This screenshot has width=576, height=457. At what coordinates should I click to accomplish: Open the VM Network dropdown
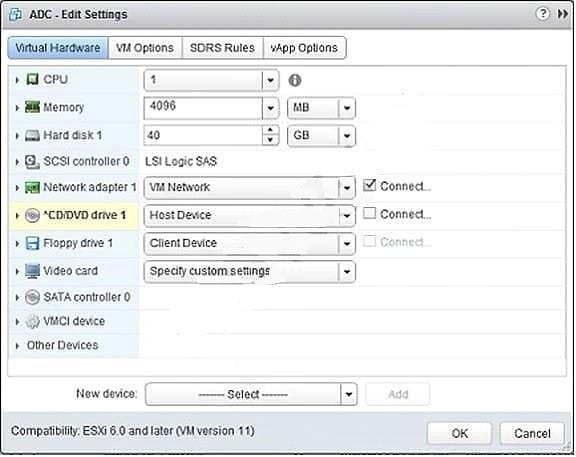click(250, 188)
